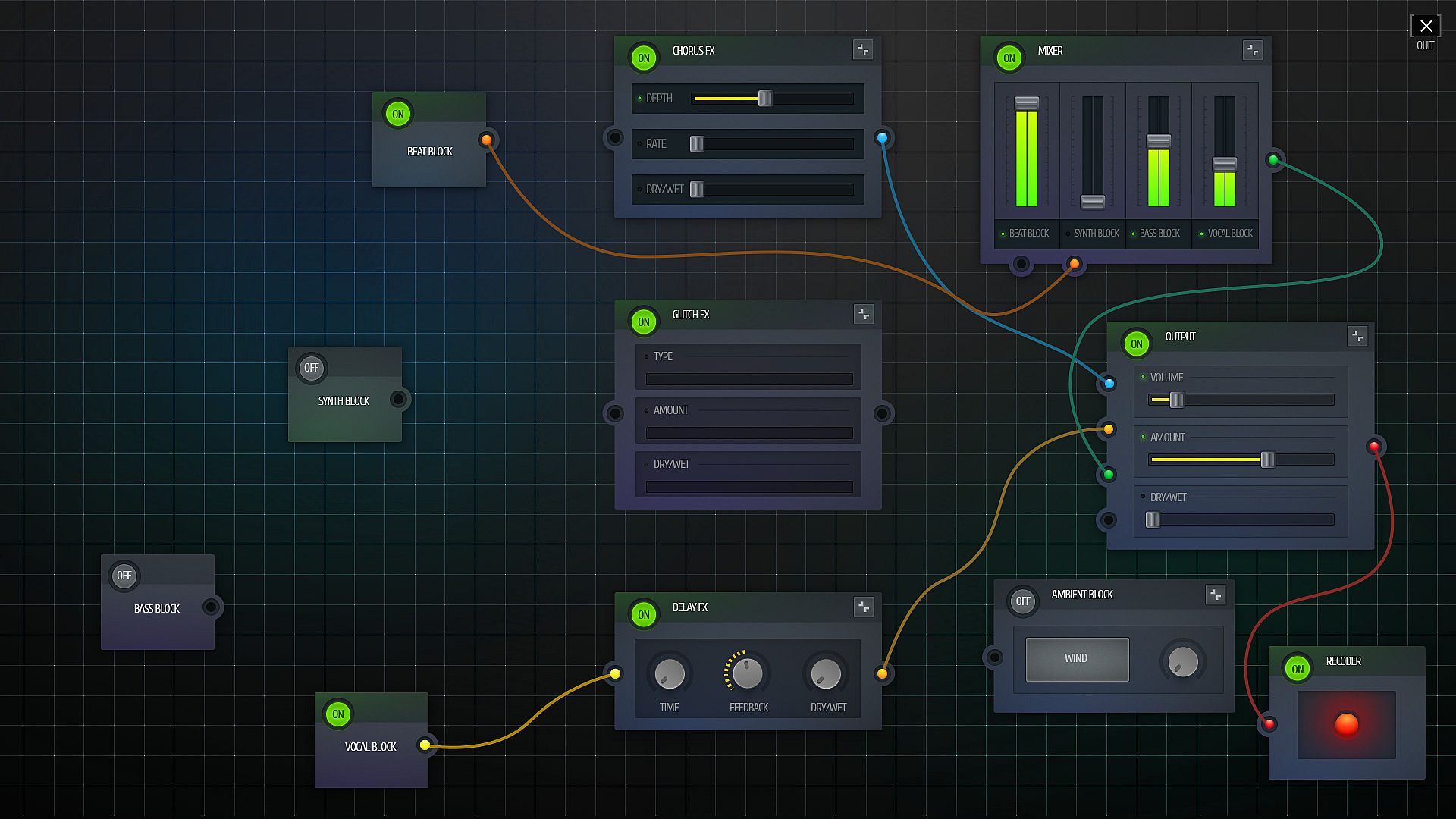
Task: Switch on the Ambient Block
Action: 1023,601
